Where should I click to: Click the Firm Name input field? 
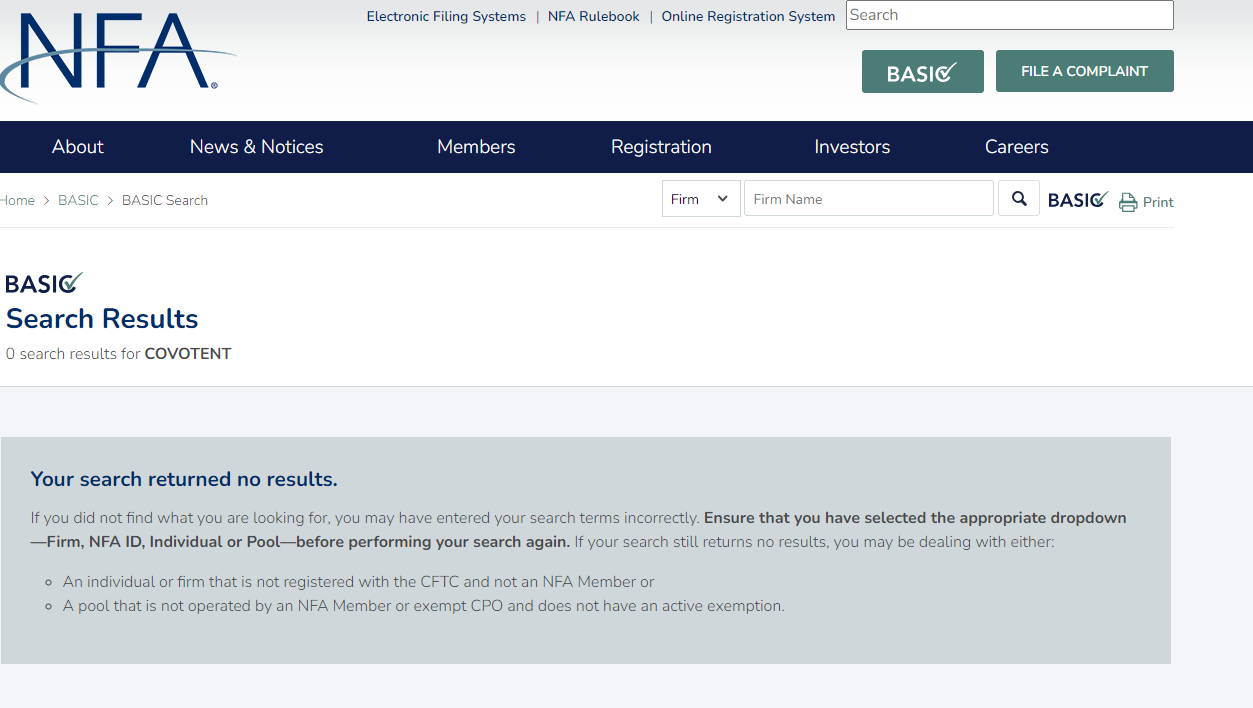(869, 199)
